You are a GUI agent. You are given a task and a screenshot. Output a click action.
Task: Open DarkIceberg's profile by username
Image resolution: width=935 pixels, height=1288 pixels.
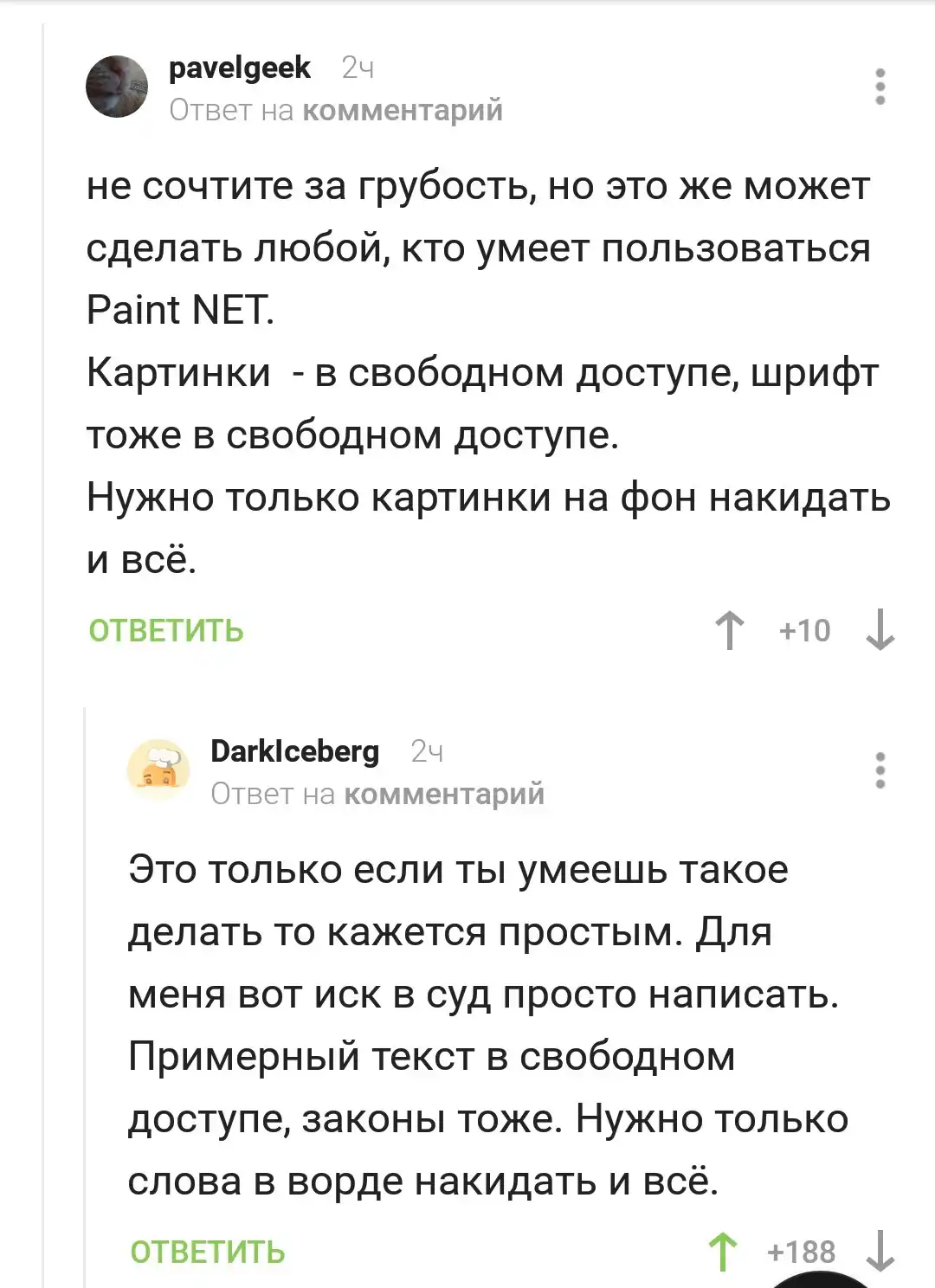[x=294, y=751]
